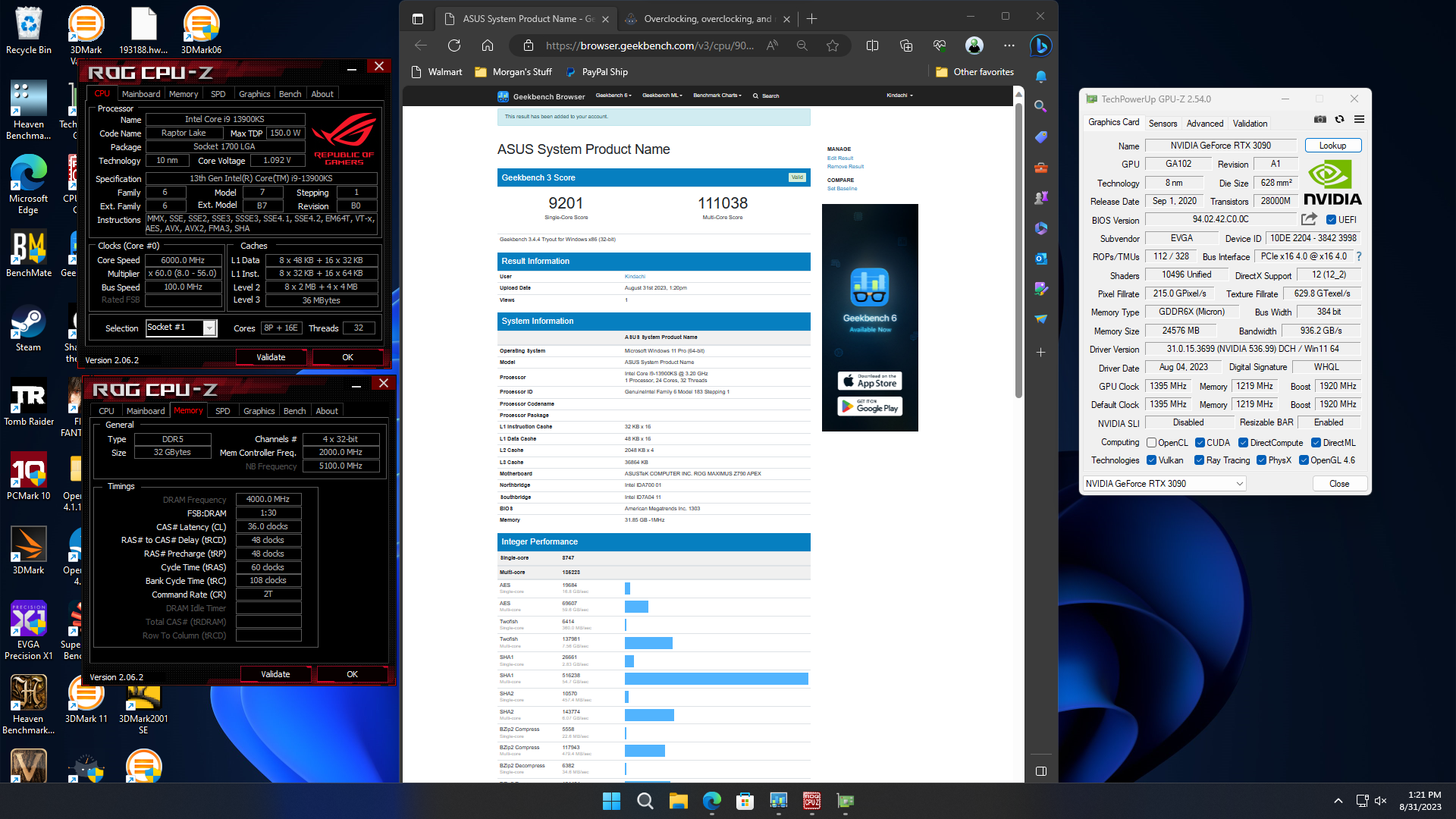Click the GPU-Z refresh icon
The height and width of the screenshot is (819, 1456).
[1340, 120]
